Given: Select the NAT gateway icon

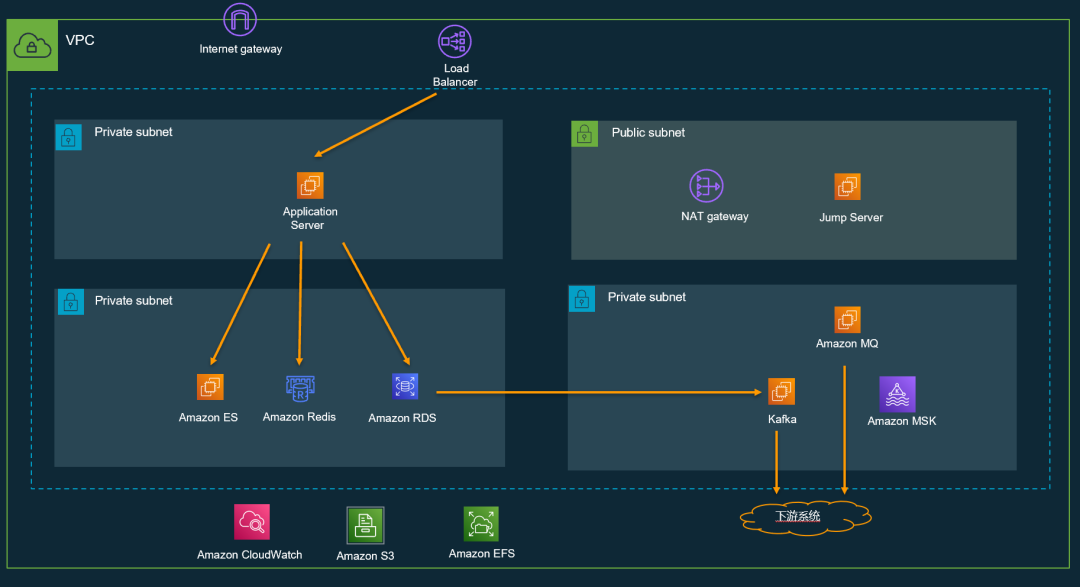Looking at the screenshot, I should point(706,186).
